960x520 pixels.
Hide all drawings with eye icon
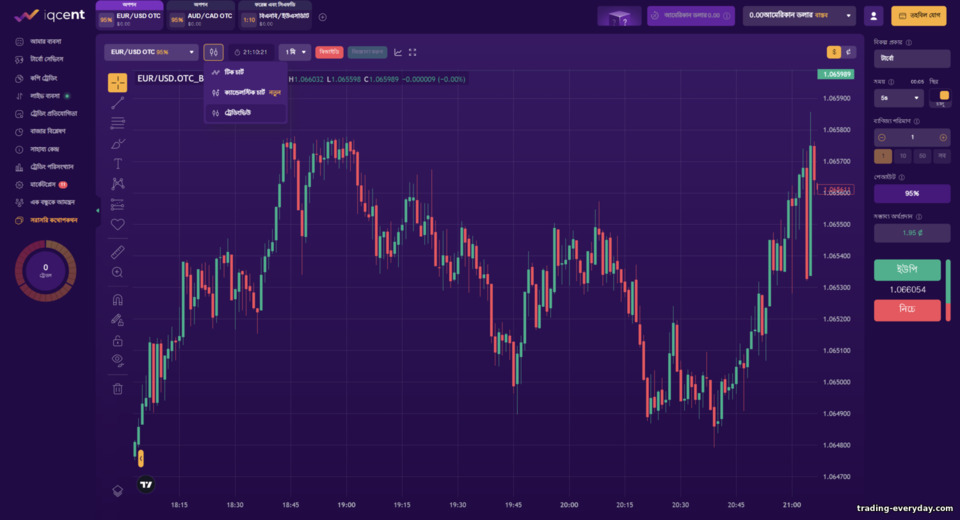[x=118, y=360]
